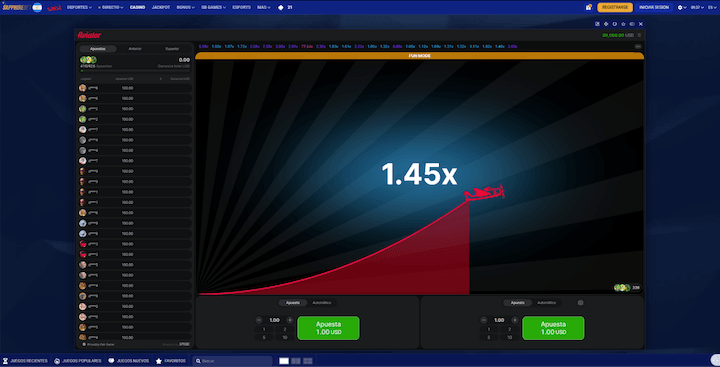Place bet with left green Apuesta button
Viewport: 720px width, 367px height.
pyautogui.click(x=328, y=328)
